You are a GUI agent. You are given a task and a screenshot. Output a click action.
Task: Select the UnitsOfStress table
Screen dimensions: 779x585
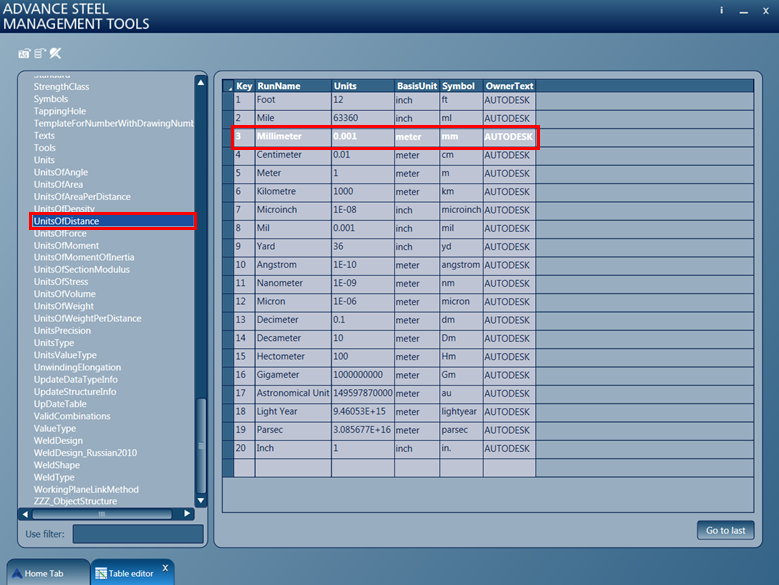(61, 282)
